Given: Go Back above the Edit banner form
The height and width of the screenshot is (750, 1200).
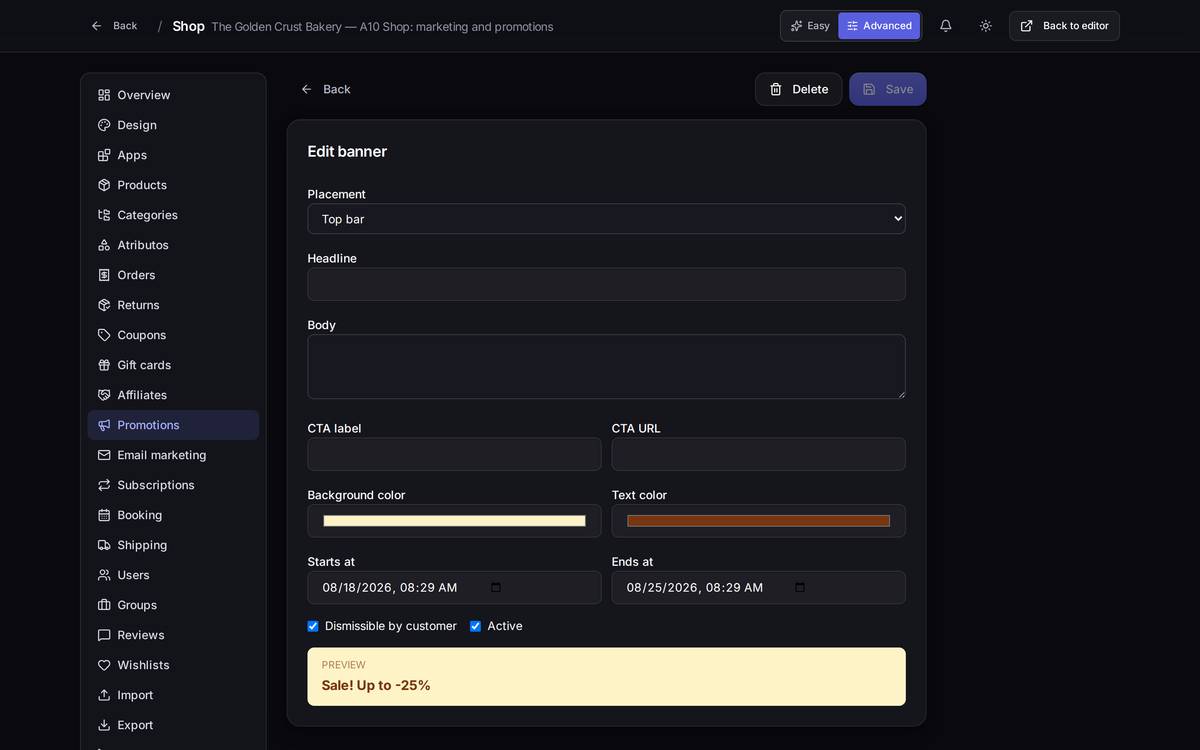Looking at the screenshot, I should tap(326, 89).
